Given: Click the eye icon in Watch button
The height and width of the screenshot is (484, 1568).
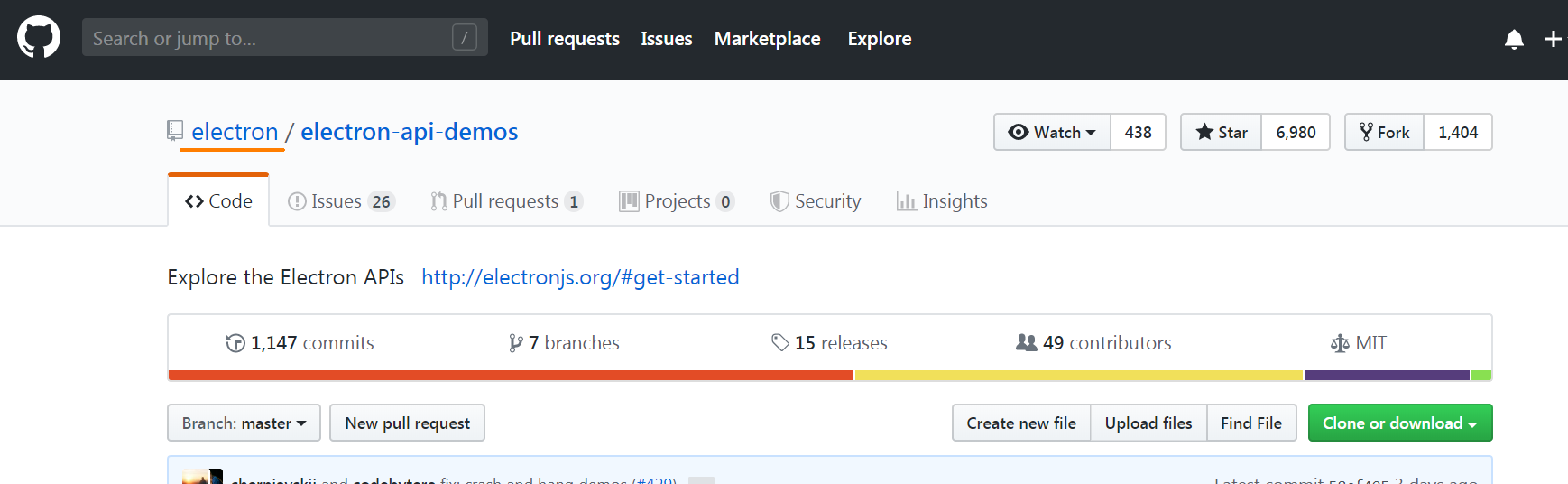Looking at the screenshot, I should coord(1019,132).
